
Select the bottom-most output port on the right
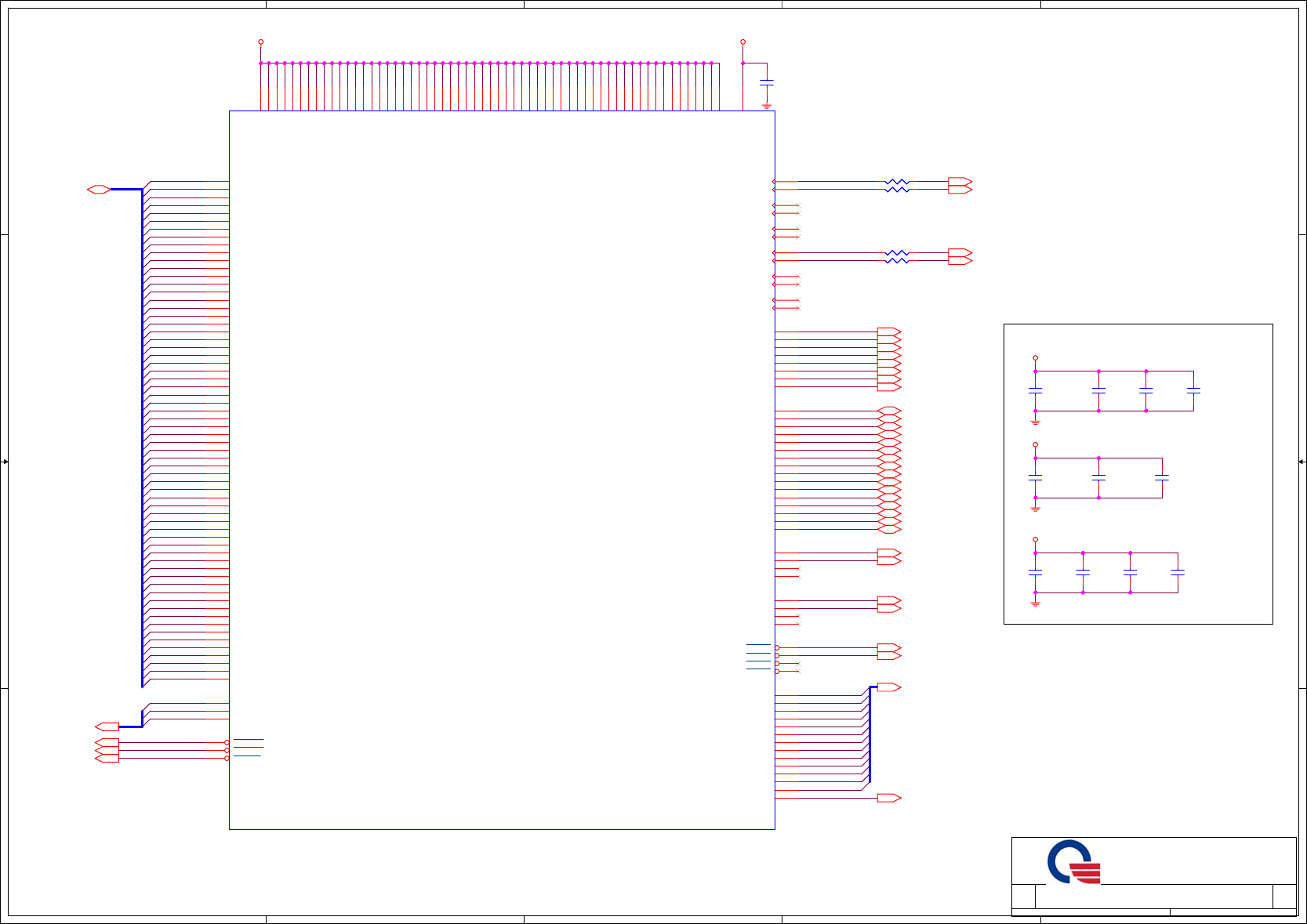point(889,798)
